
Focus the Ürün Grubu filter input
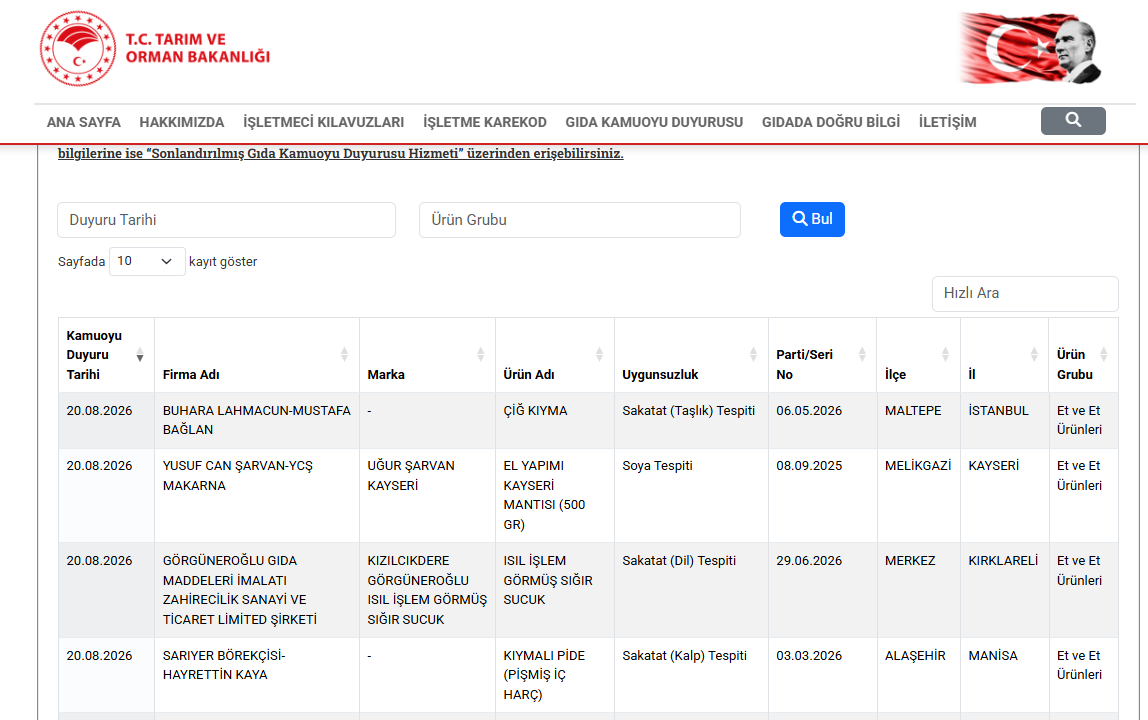click(579, 220)
